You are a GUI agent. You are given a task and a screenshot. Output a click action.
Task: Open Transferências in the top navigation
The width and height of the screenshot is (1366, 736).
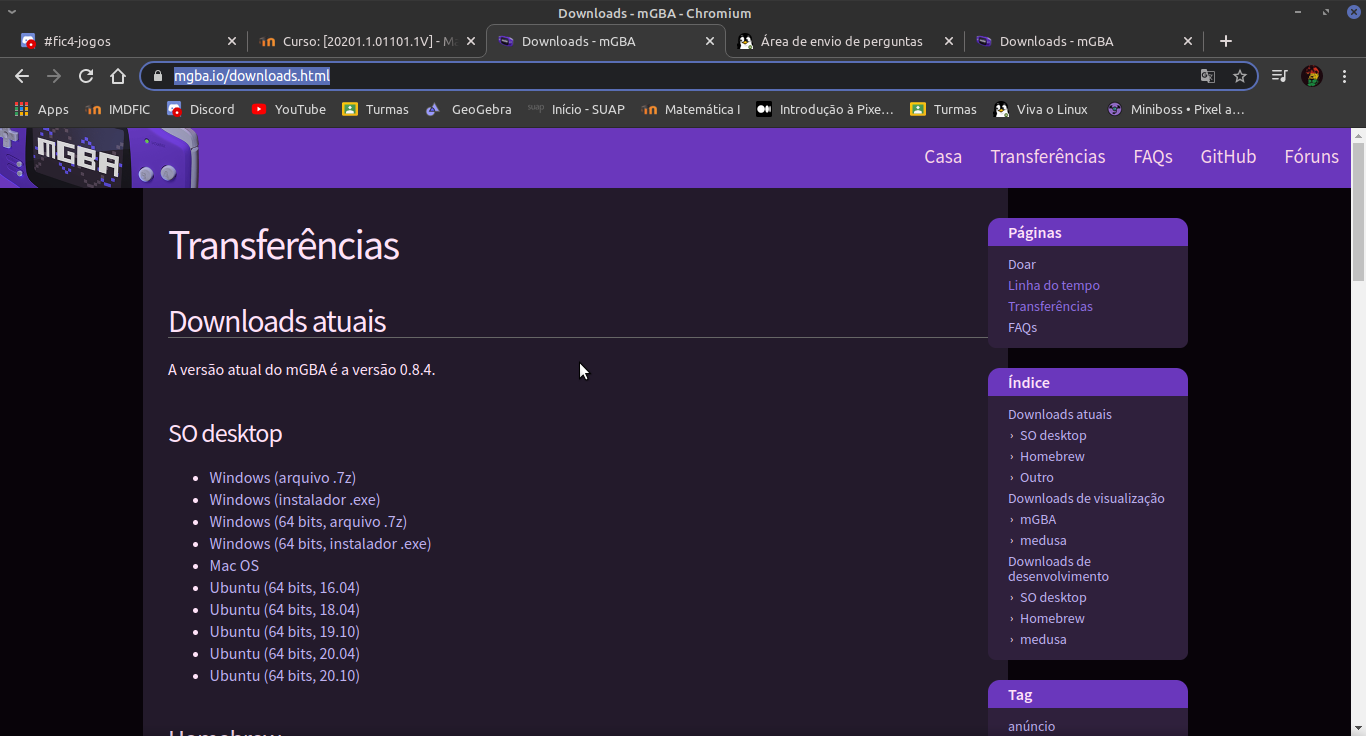[1048, 157]
